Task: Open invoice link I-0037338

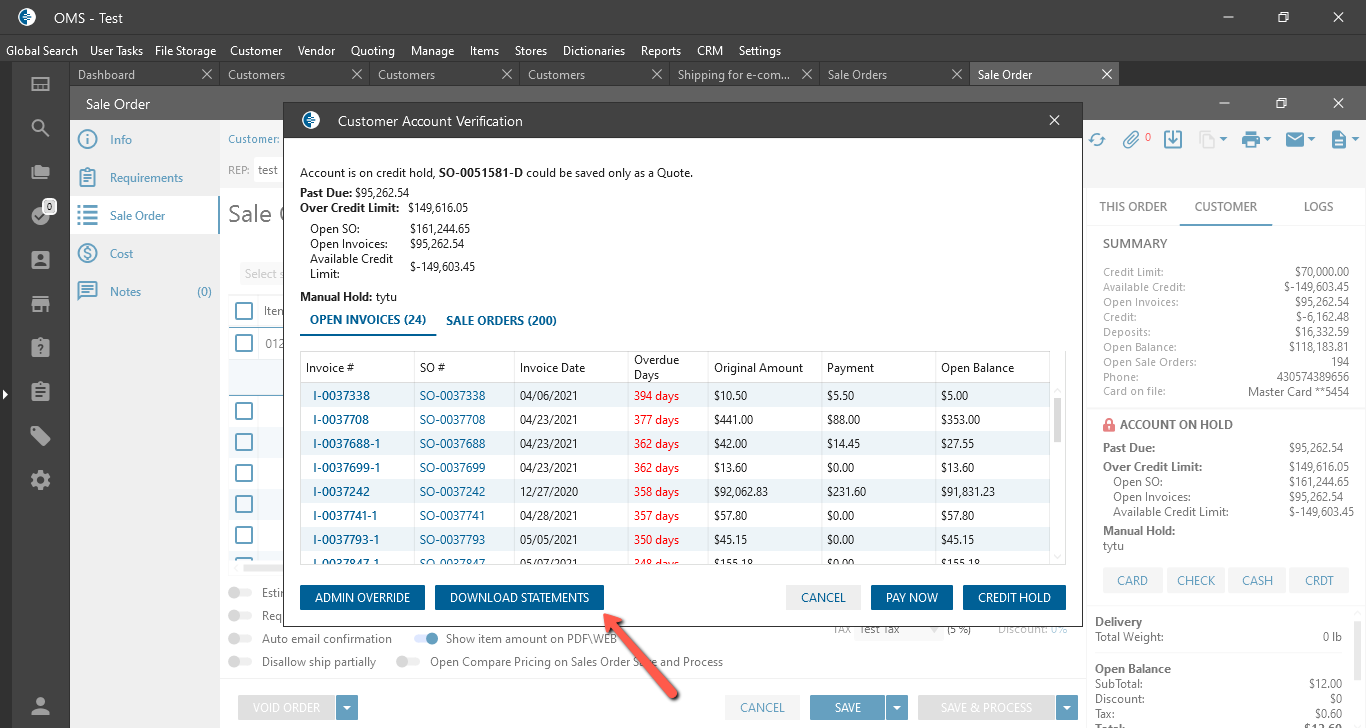Action: coord(341,396)
